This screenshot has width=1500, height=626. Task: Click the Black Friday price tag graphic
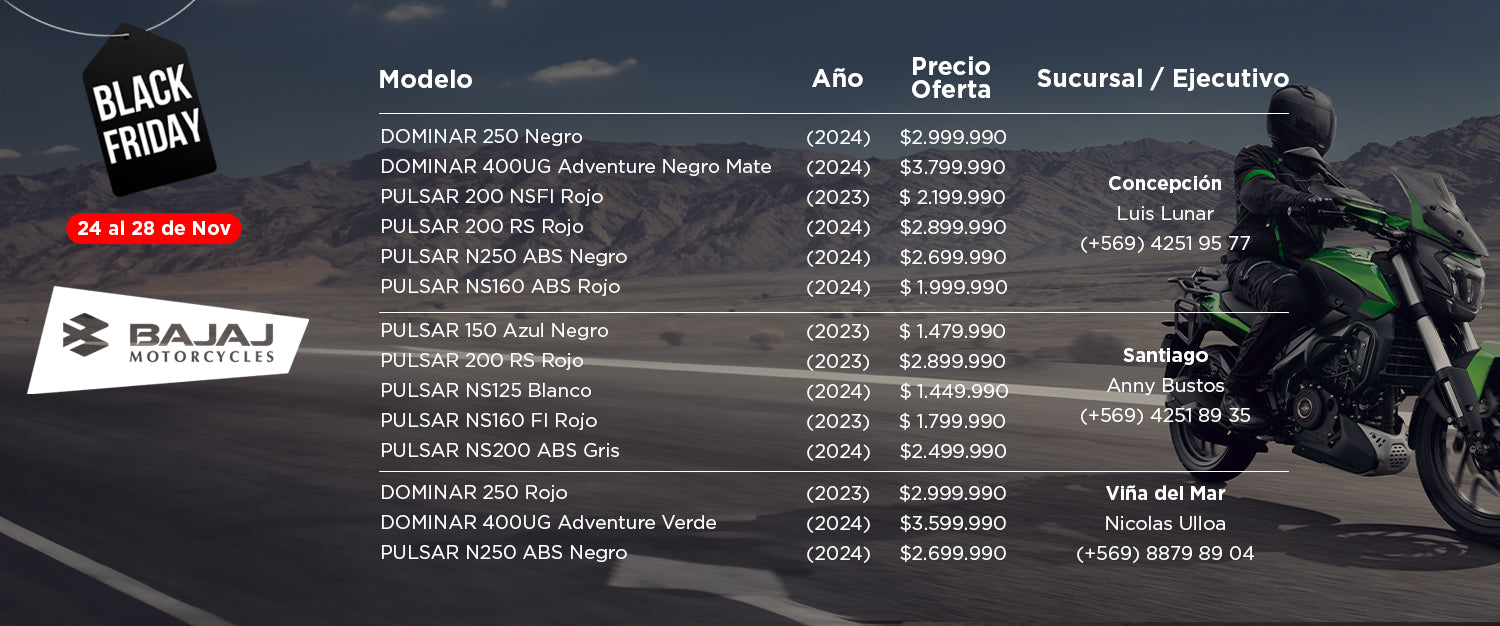coord(149,111)
